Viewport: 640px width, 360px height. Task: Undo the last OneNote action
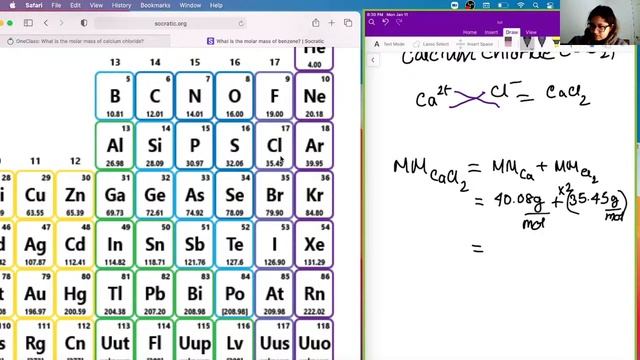pos(385,22)
